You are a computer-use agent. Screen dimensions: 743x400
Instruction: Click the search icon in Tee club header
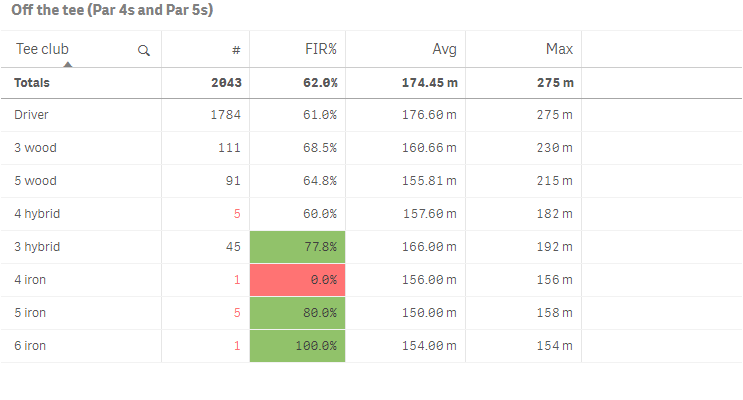coord(144,50)
